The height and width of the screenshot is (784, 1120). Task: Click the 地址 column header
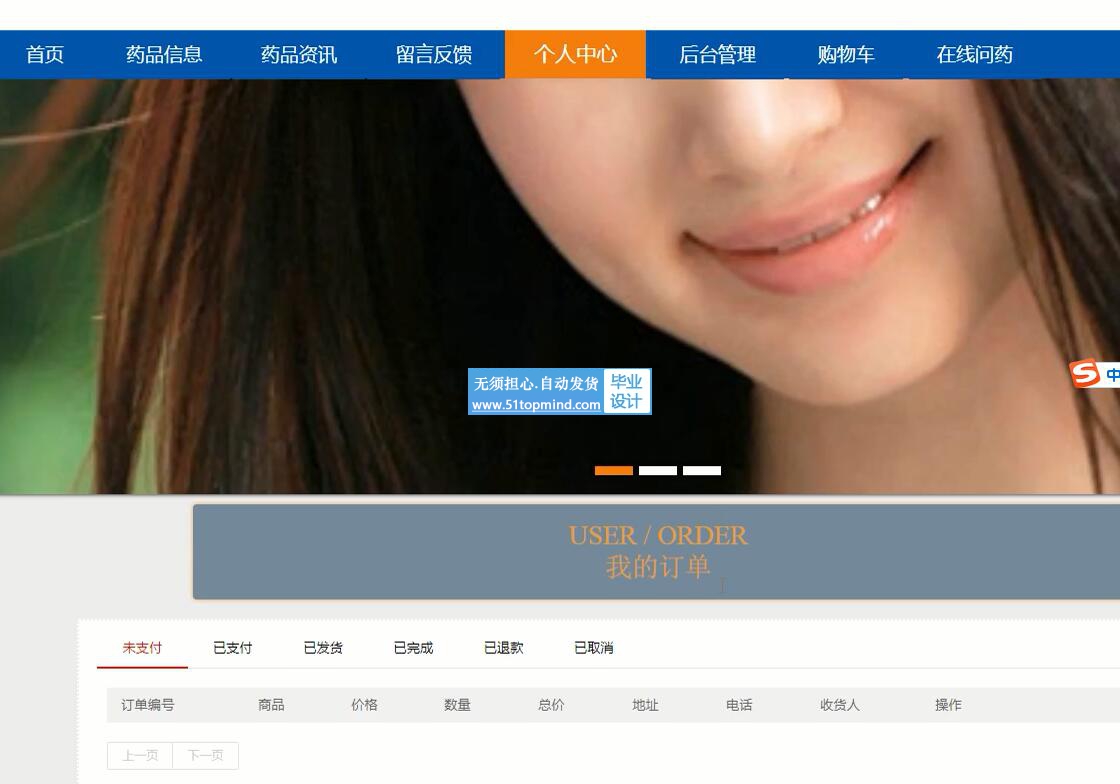coord(645,705)
